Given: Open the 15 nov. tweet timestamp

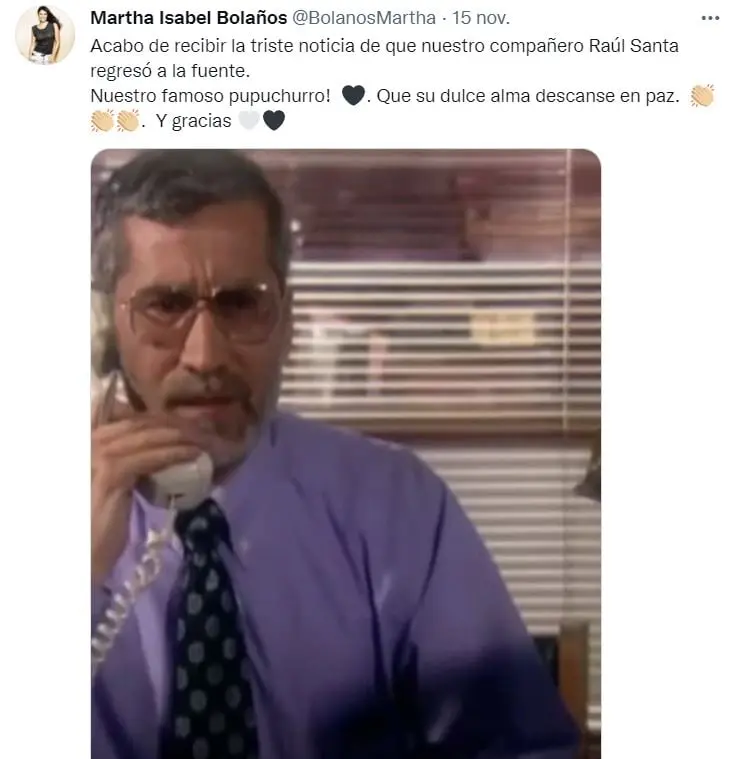Looking at the screenshot, I should click(x=481, y=18).
